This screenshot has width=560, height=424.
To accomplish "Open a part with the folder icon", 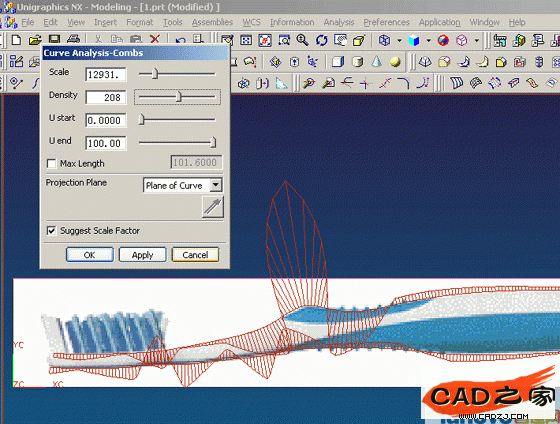I will click(35, 40).
